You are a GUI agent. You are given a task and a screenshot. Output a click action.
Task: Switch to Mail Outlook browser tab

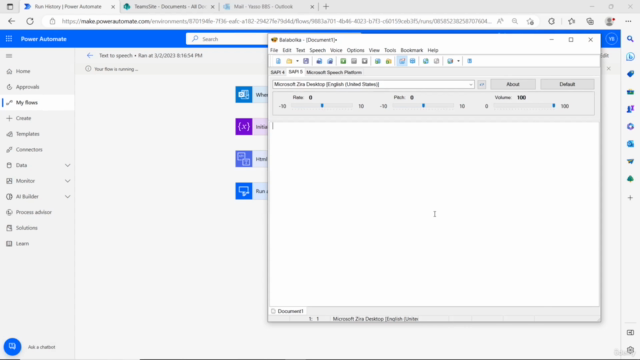coord(268,7)
